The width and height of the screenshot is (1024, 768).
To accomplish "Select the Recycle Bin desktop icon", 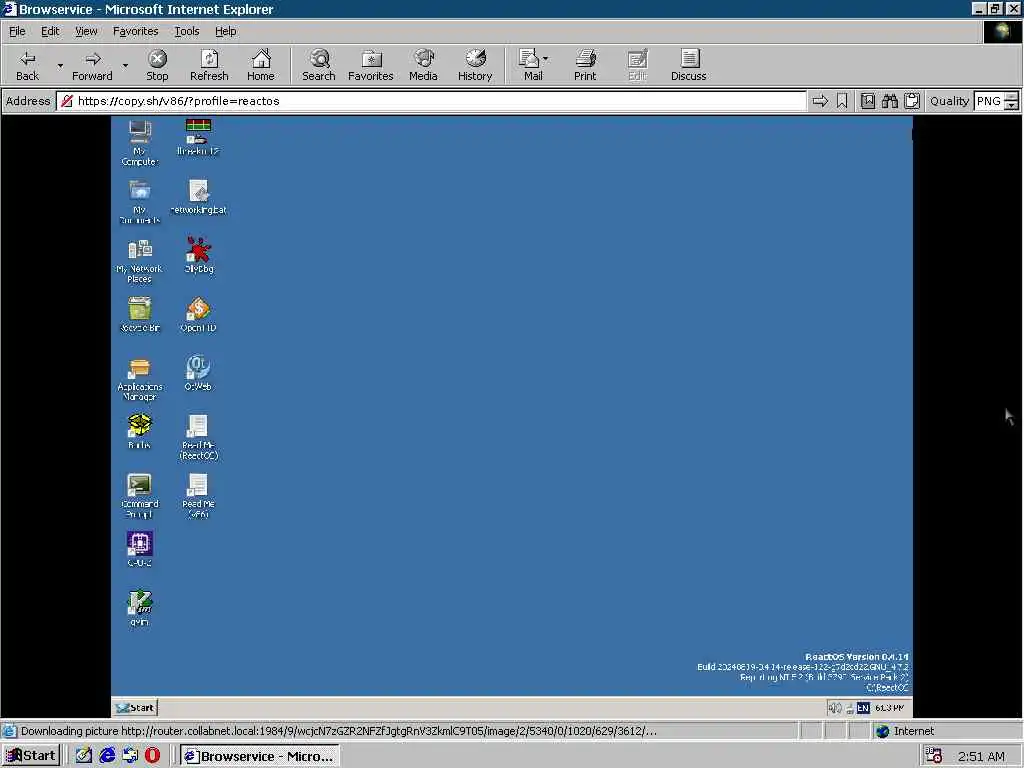I will coord(139,314).
